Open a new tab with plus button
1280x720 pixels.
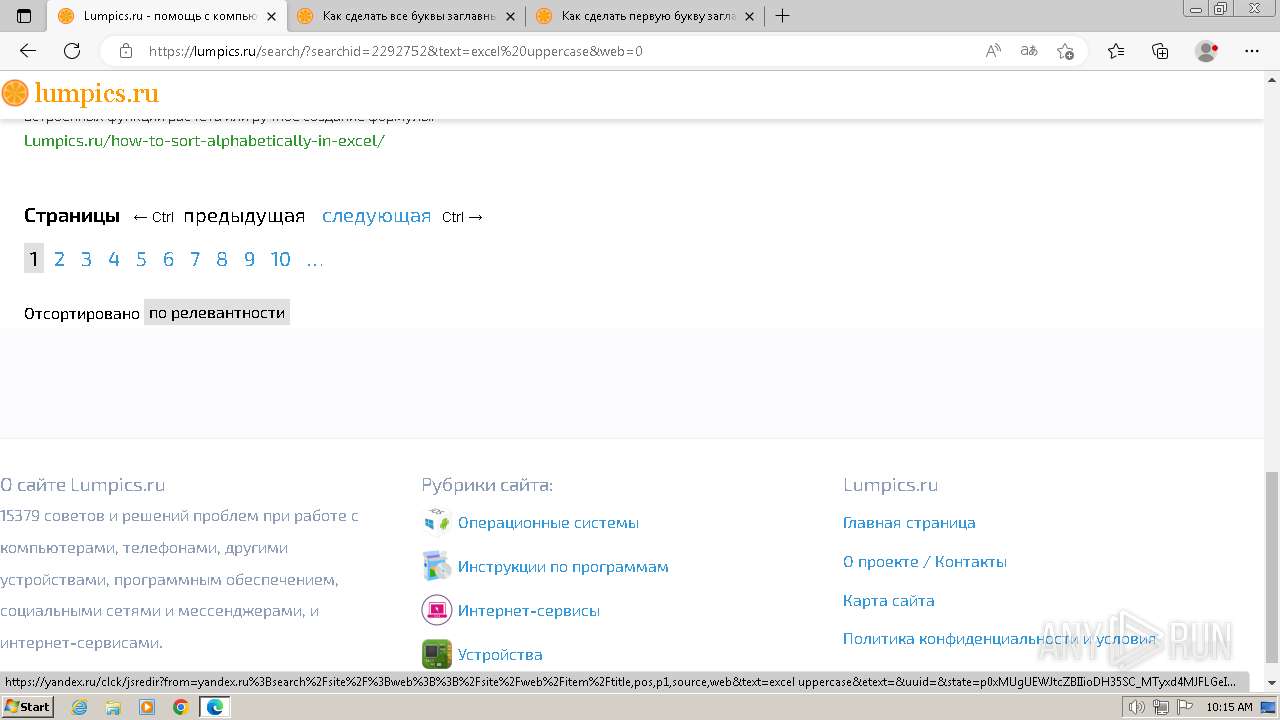(782, 16)
